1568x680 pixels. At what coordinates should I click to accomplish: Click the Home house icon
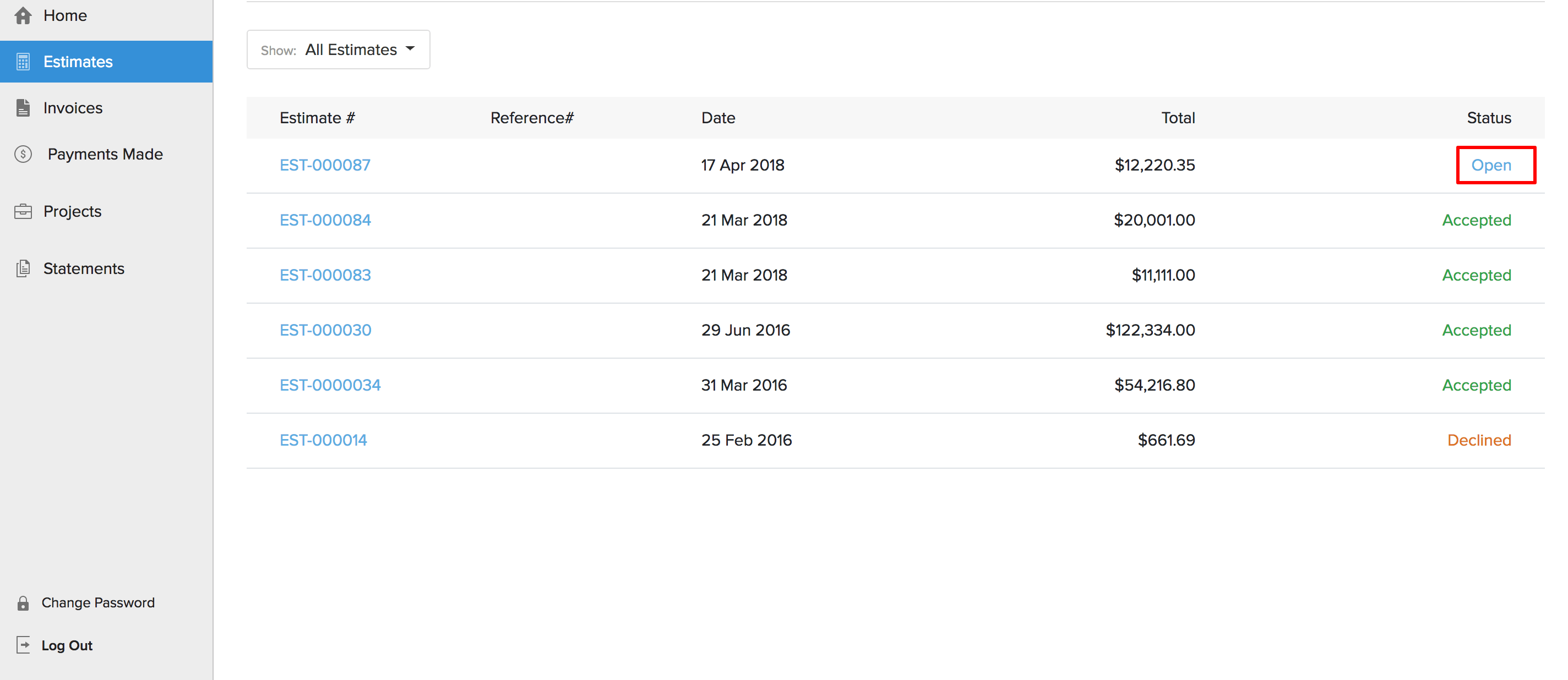(x=23, y=15)
